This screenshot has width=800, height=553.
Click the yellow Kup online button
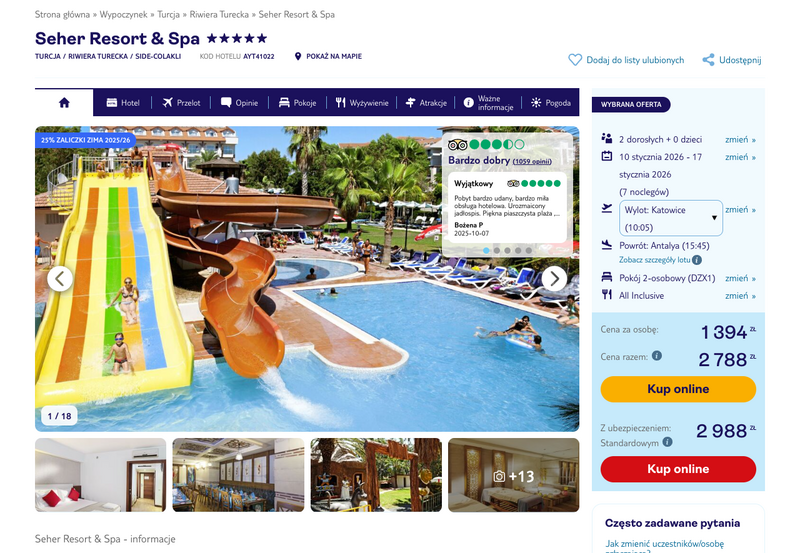click(678, 389)
